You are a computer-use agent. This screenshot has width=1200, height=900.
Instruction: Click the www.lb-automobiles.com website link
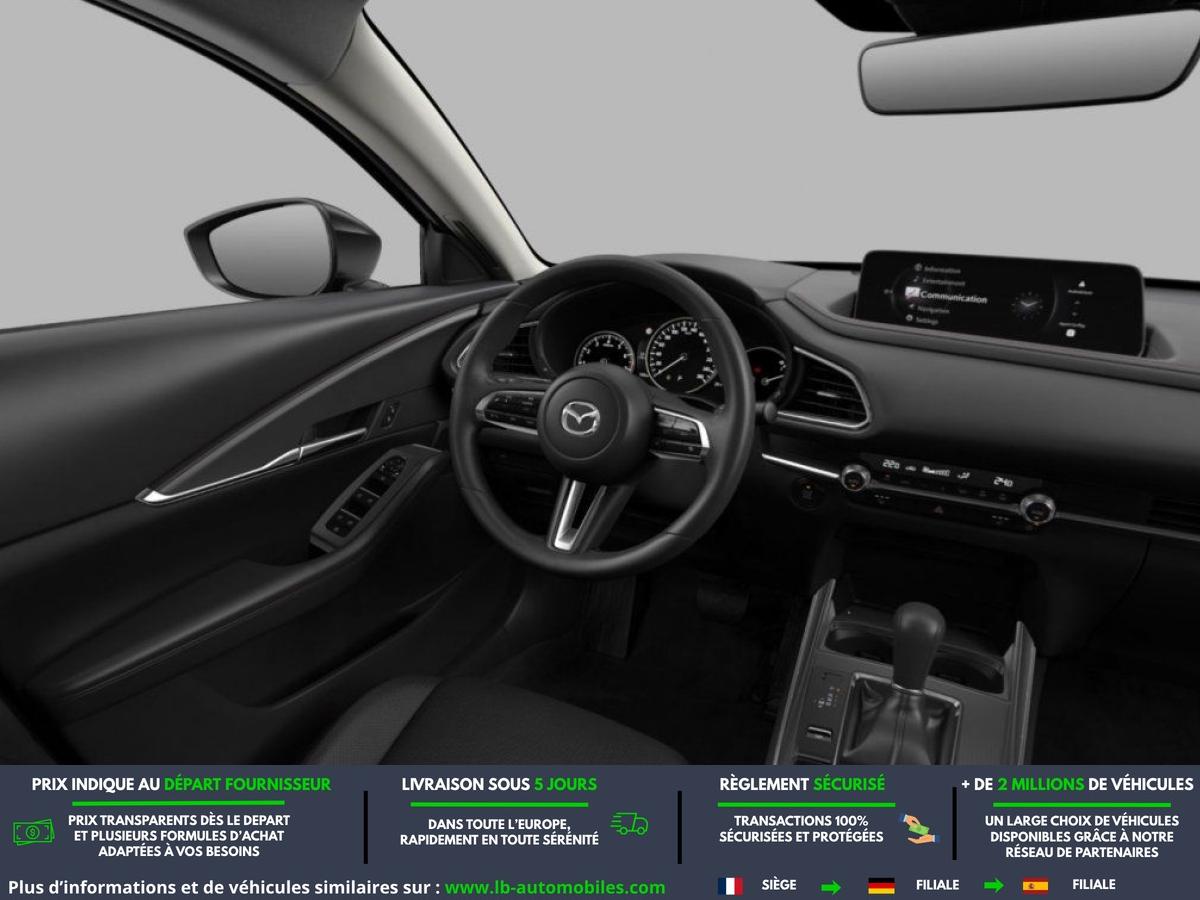pos(554,887)
